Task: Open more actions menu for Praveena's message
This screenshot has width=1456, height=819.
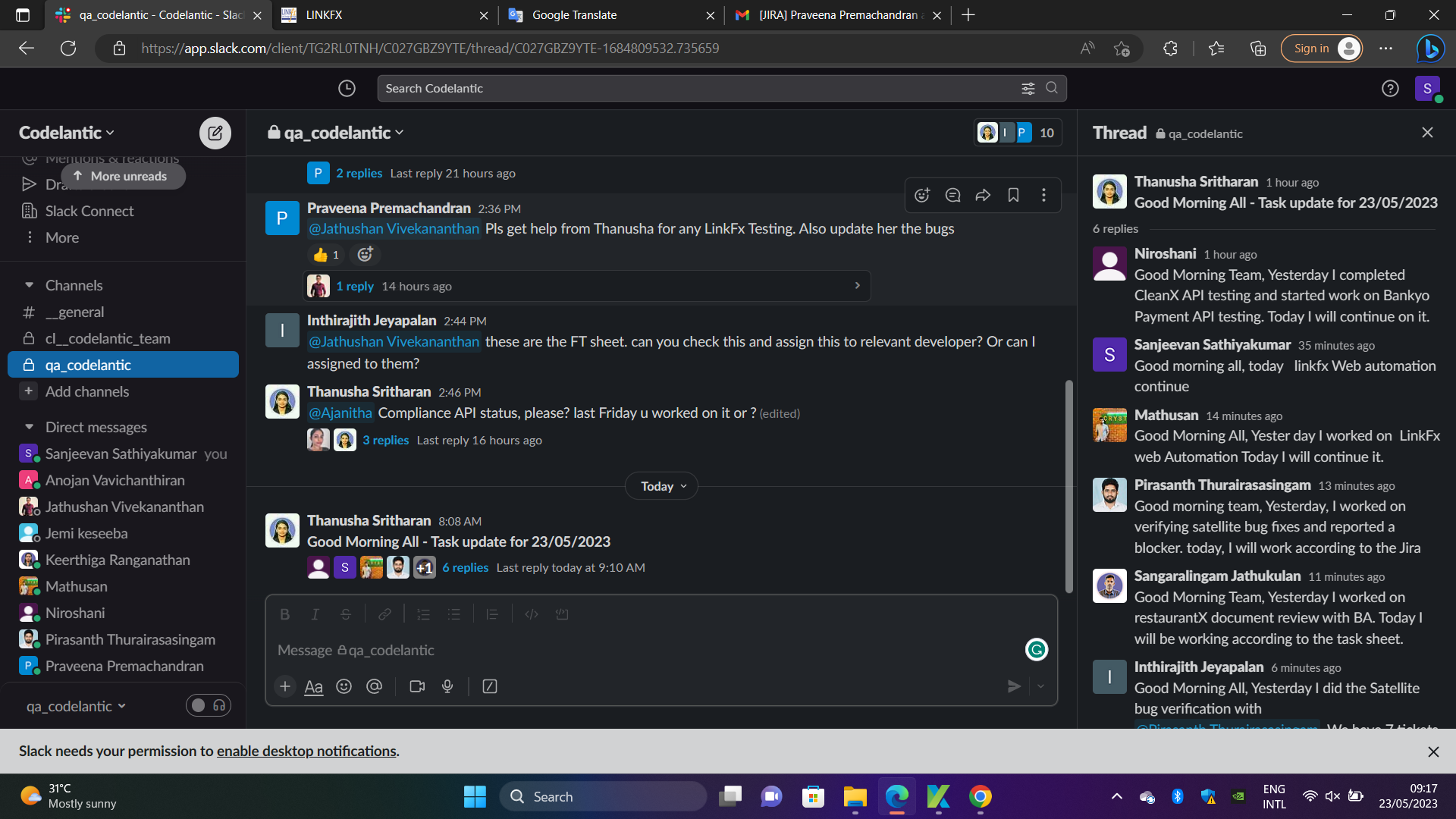Action: pyautogui.click(x=1043, y=196)
